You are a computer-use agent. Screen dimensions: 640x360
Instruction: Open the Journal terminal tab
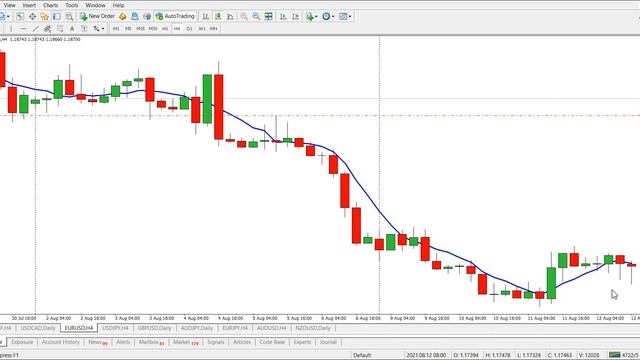point(328,342)
